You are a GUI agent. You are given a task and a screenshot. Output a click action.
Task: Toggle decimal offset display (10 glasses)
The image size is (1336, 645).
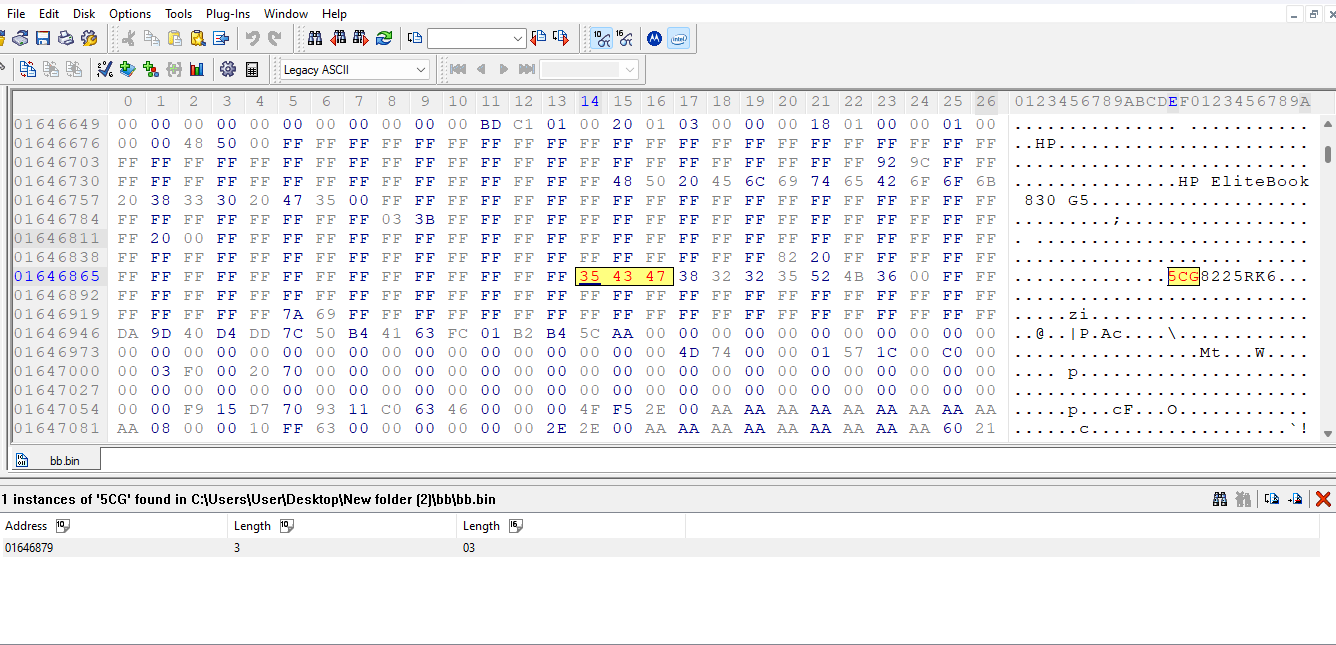pyautogui.click(x=601, y=38)
